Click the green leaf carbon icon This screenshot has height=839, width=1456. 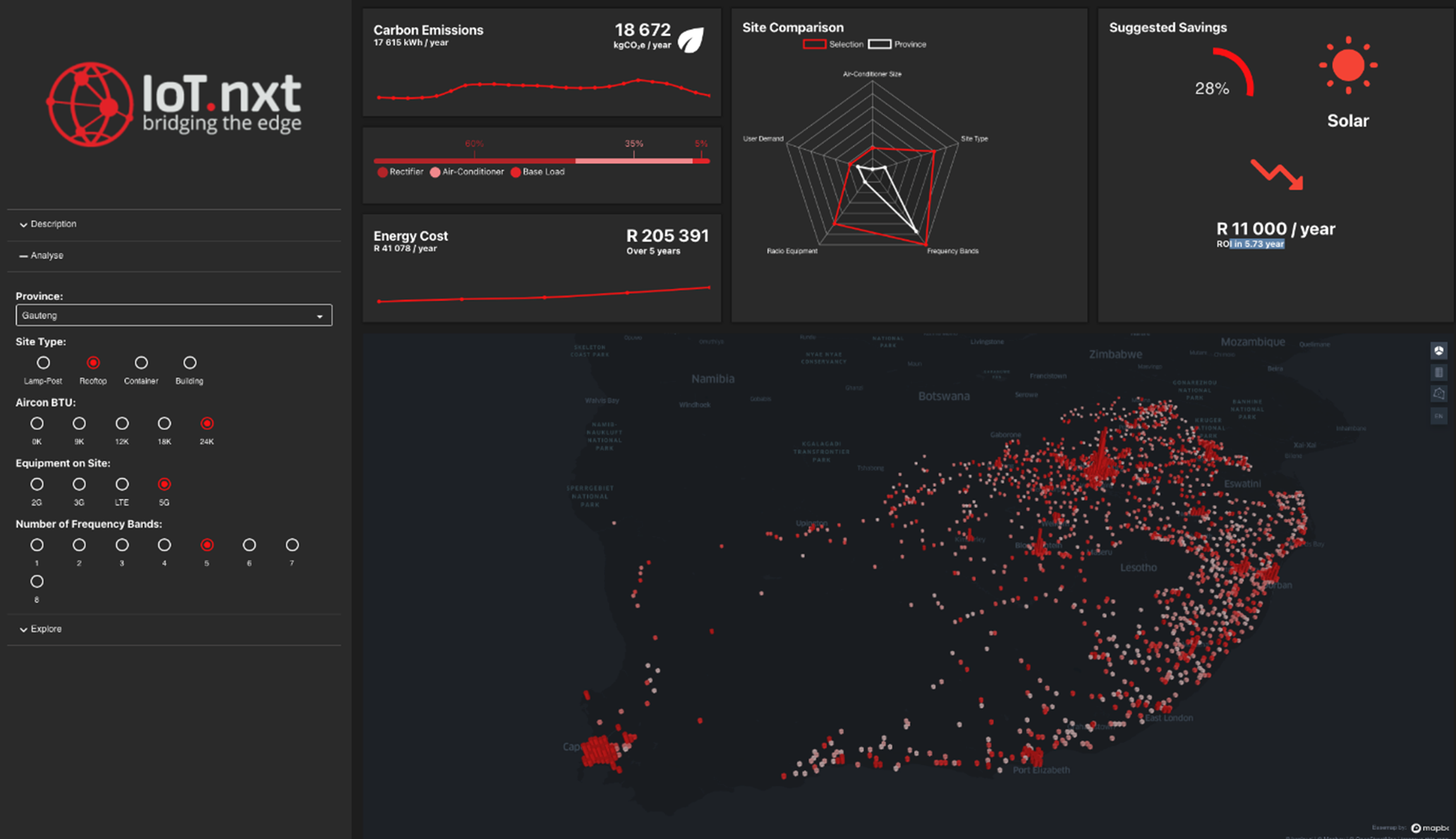(691, 39)
